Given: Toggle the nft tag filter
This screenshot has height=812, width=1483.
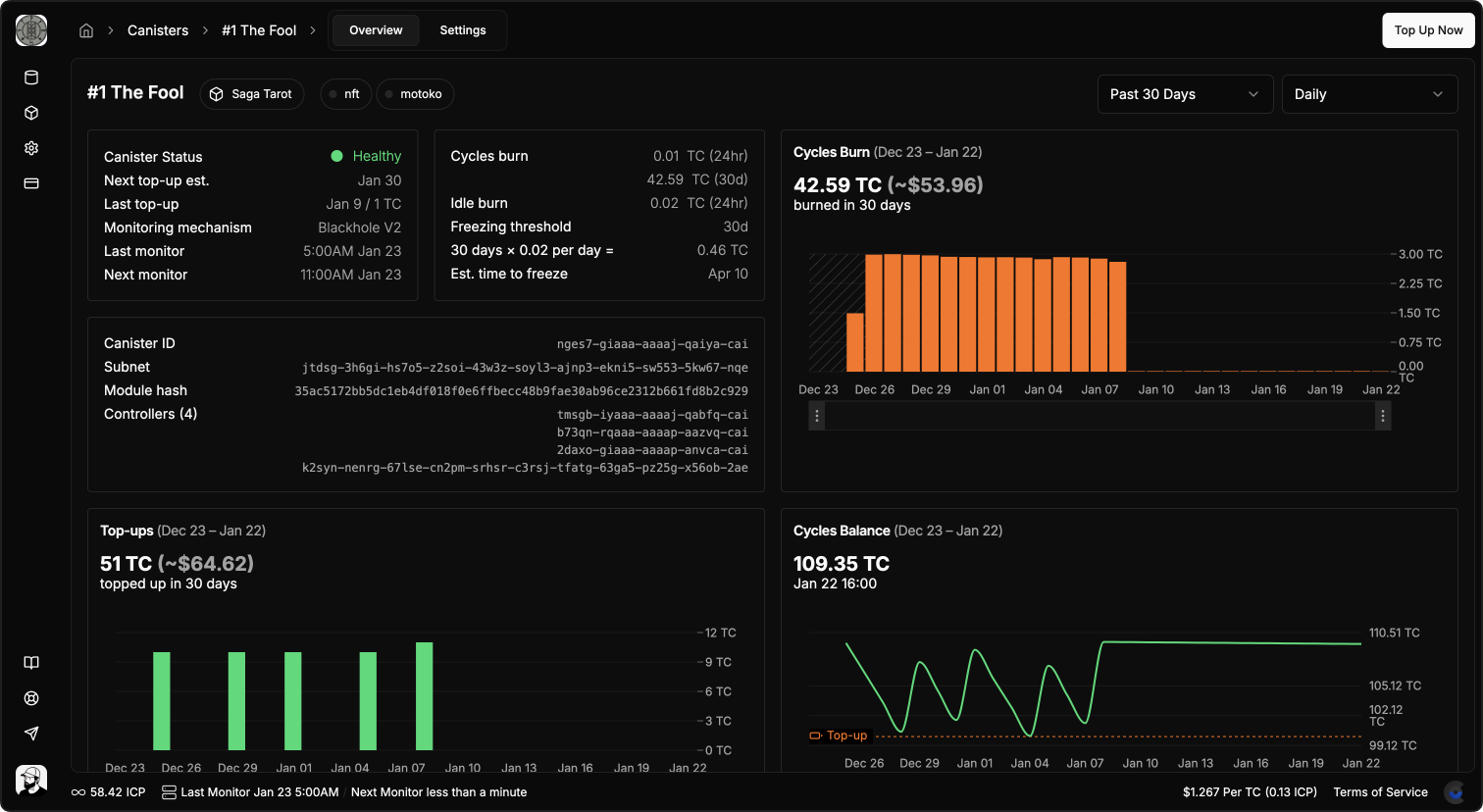Looking at the screenshot, I should tap(345, 93).
